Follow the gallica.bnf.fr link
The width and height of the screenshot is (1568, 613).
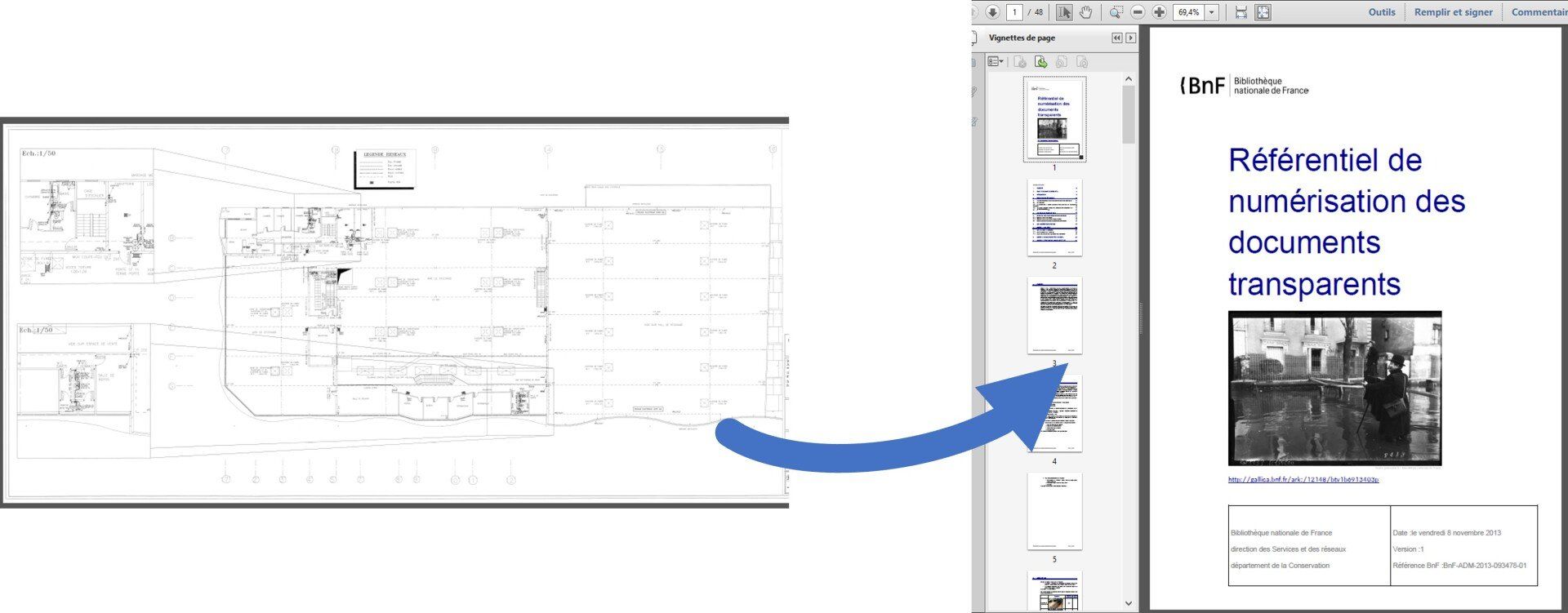click(1303, 480)
